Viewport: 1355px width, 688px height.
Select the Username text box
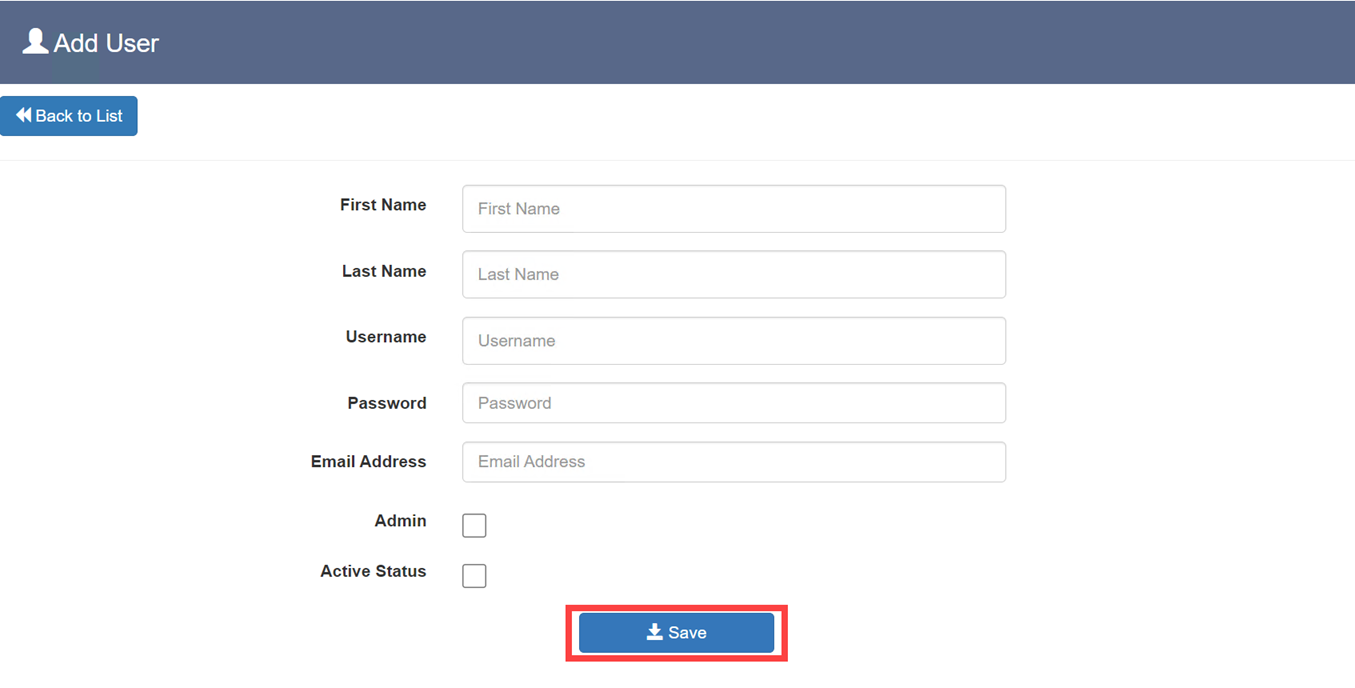[x=733, y=340]
